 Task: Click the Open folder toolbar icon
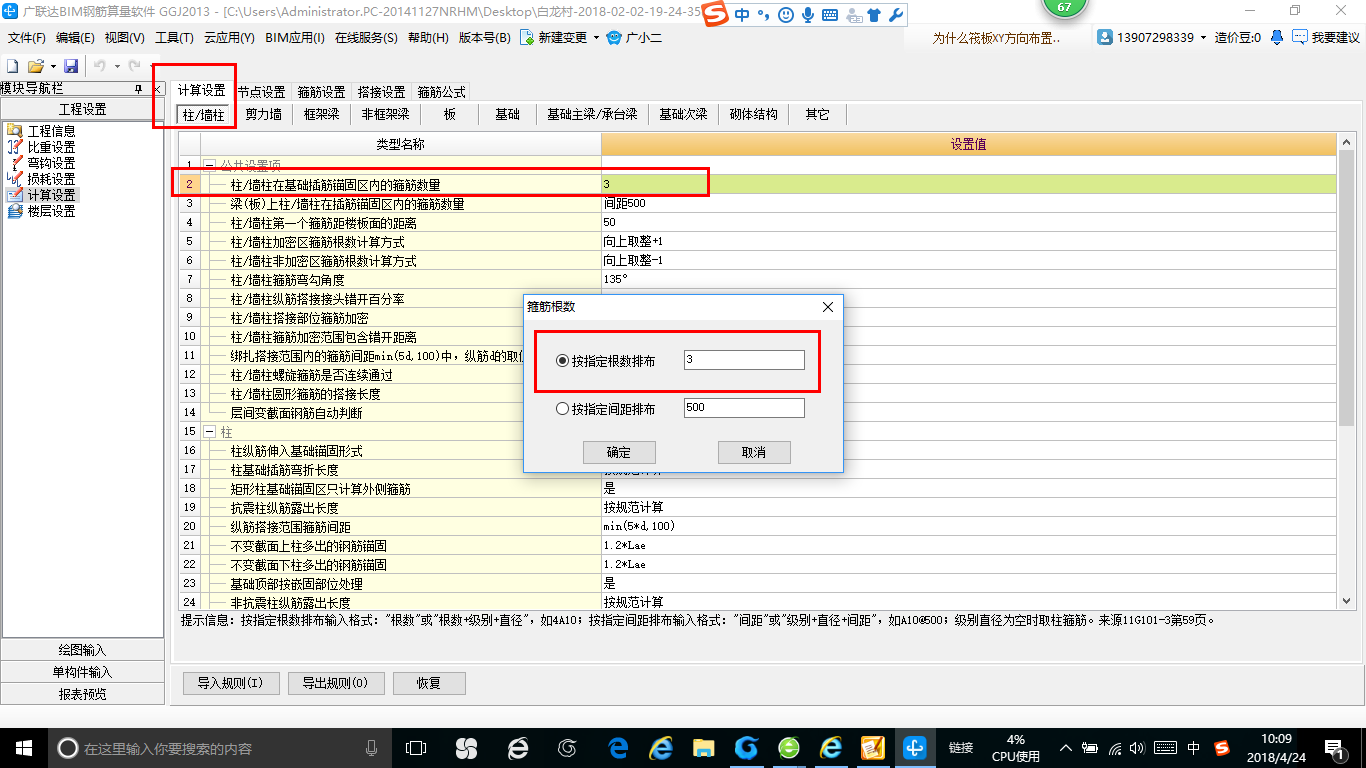[35, 65]
